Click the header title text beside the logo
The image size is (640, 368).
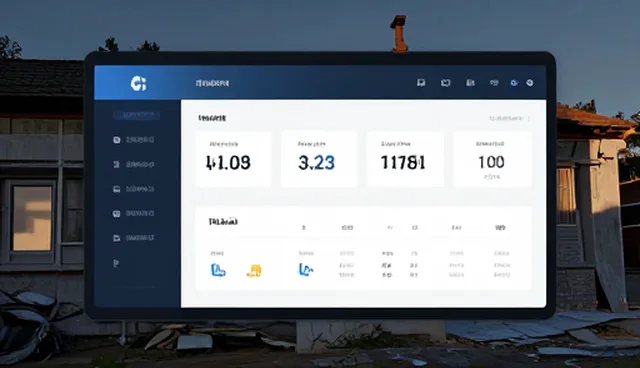(x=212, y=83)
